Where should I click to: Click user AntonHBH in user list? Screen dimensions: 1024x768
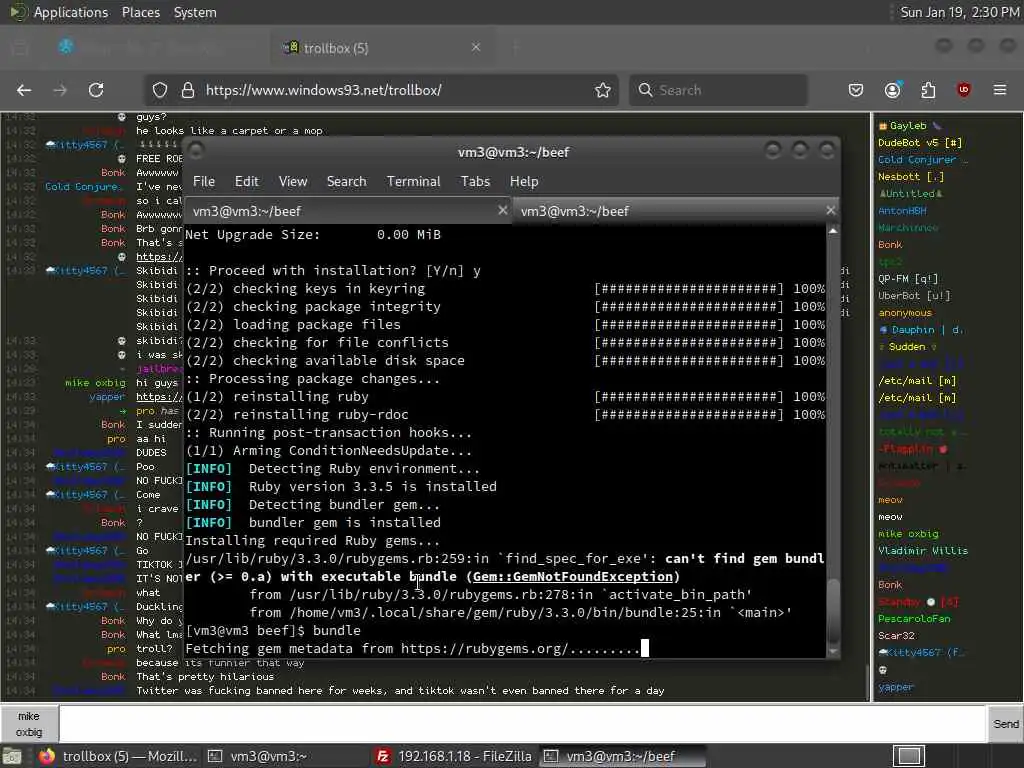(902, 210)
